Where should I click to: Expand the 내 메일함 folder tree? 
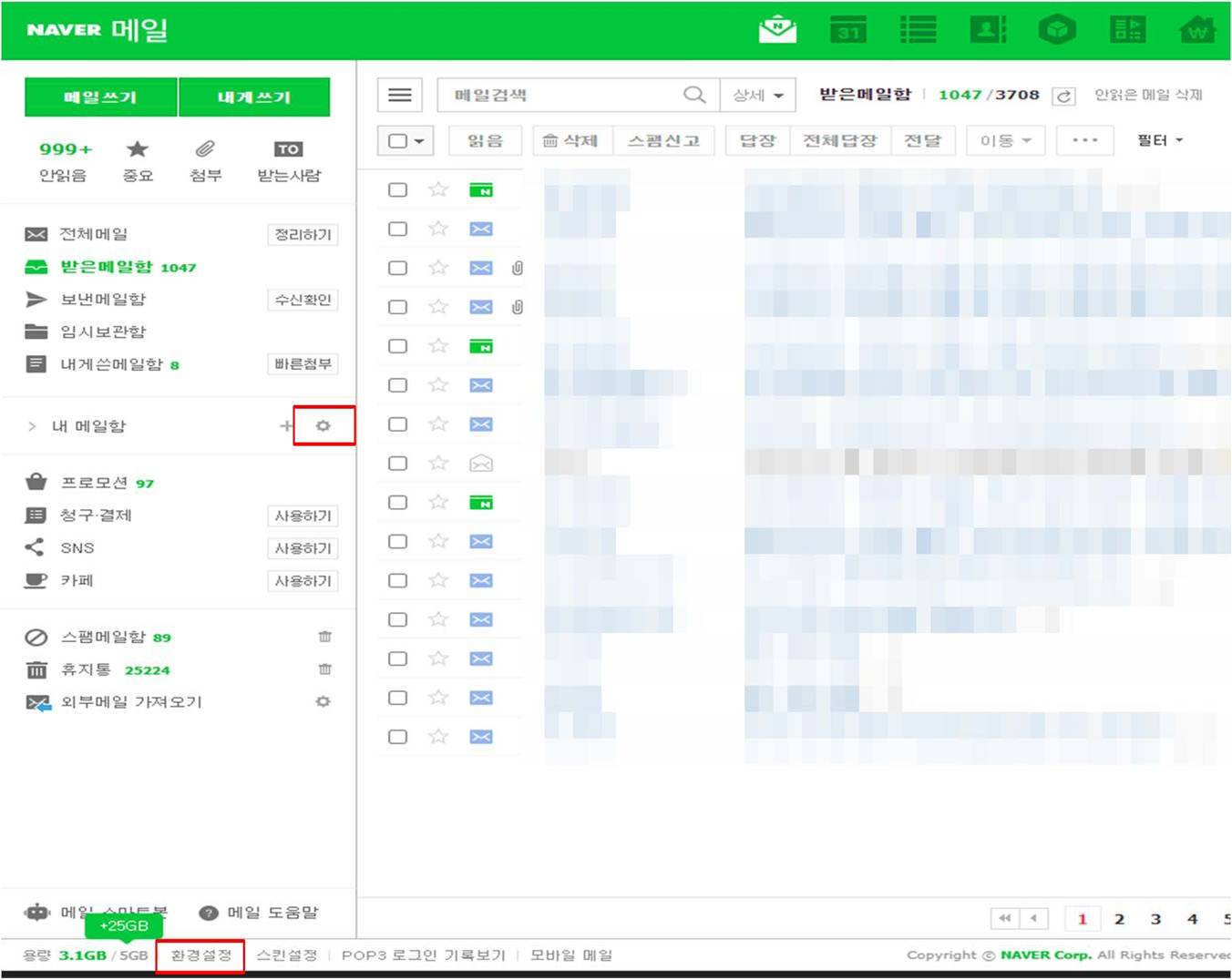(33, 426)
